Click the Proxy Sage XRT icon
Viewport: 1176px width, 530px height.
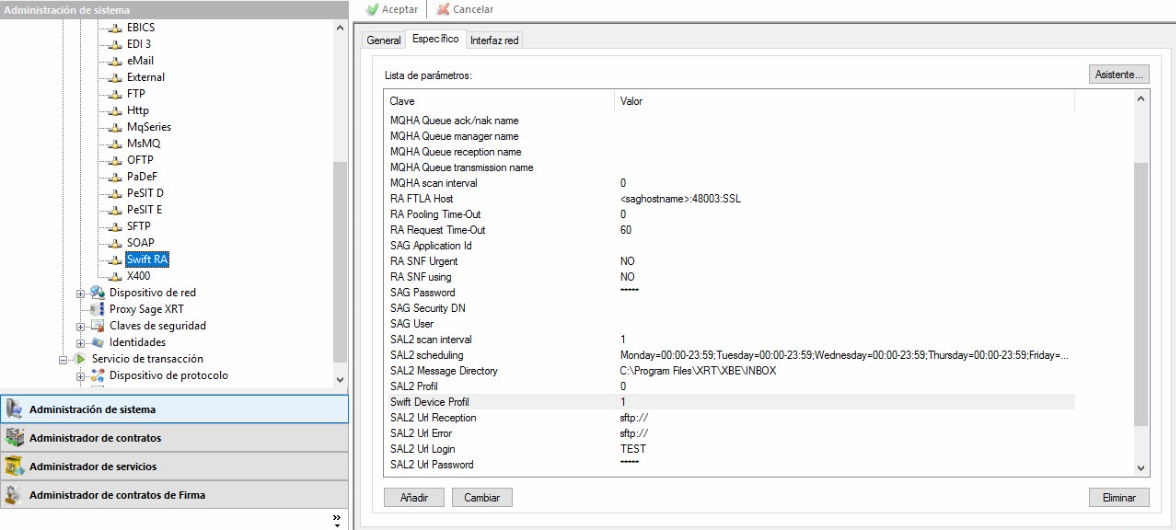97,310
